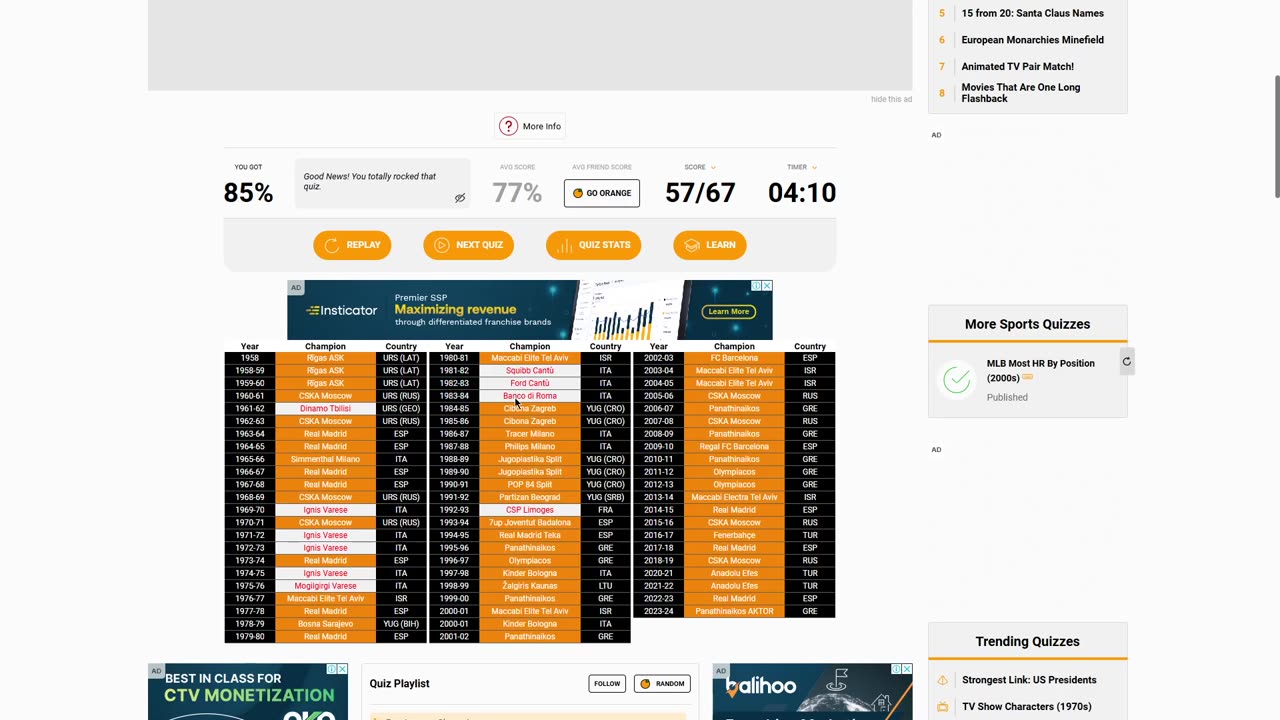Click missed answer 'Ford Cantù'
Viewport: 1280px width, 720px height.
[x=529, y=384]
